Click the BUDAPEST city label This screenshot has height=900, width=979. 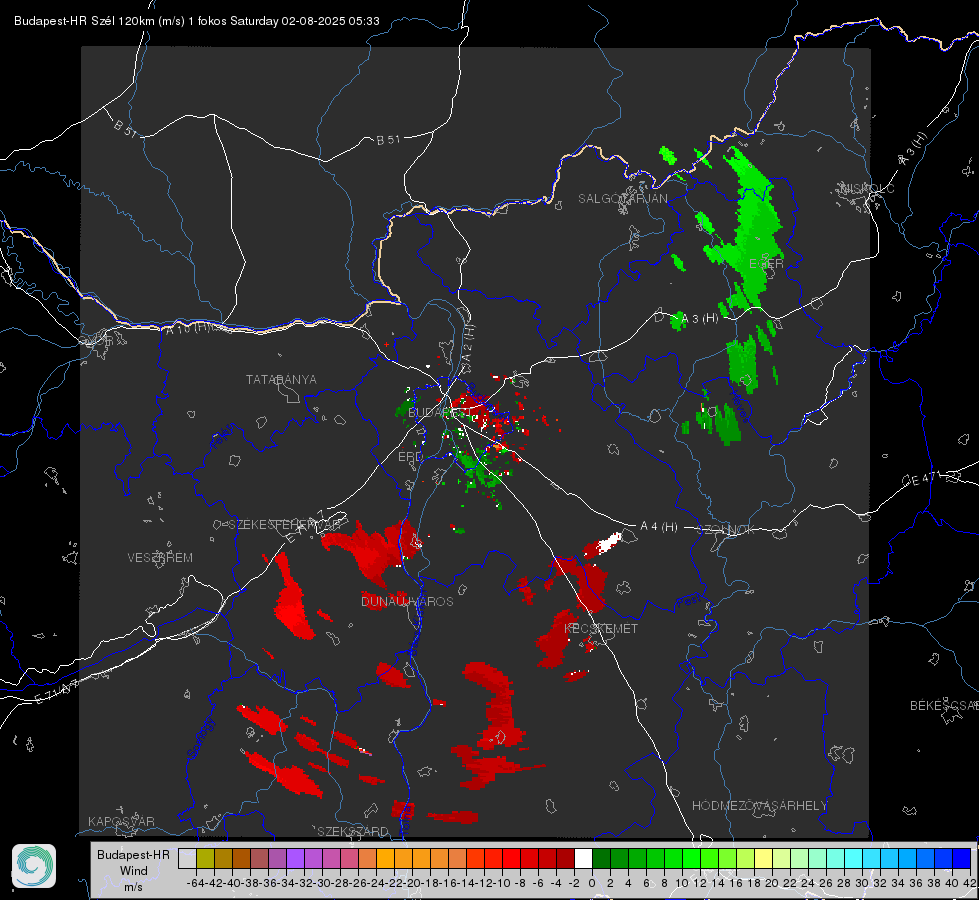[x=439, y=413]
